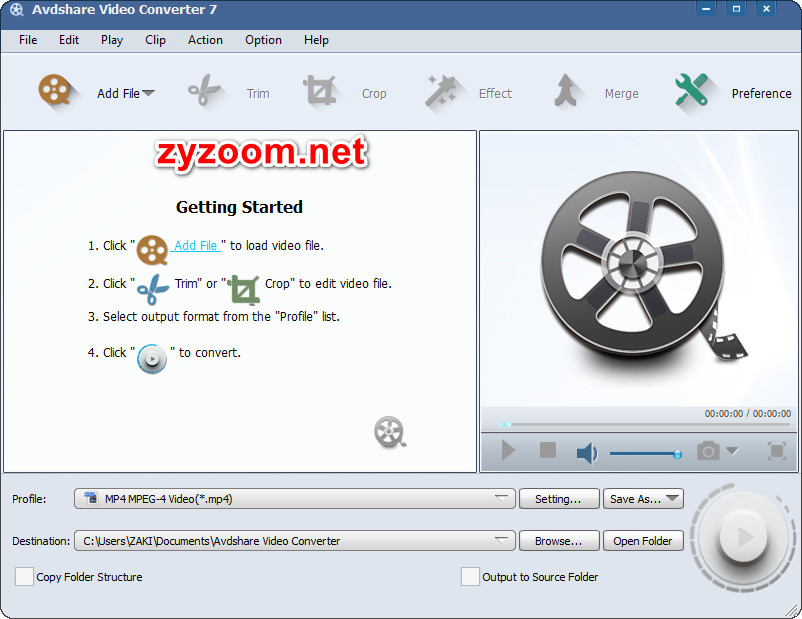Enable Copy Folder Structure checkbox

[x=24, y=577]
